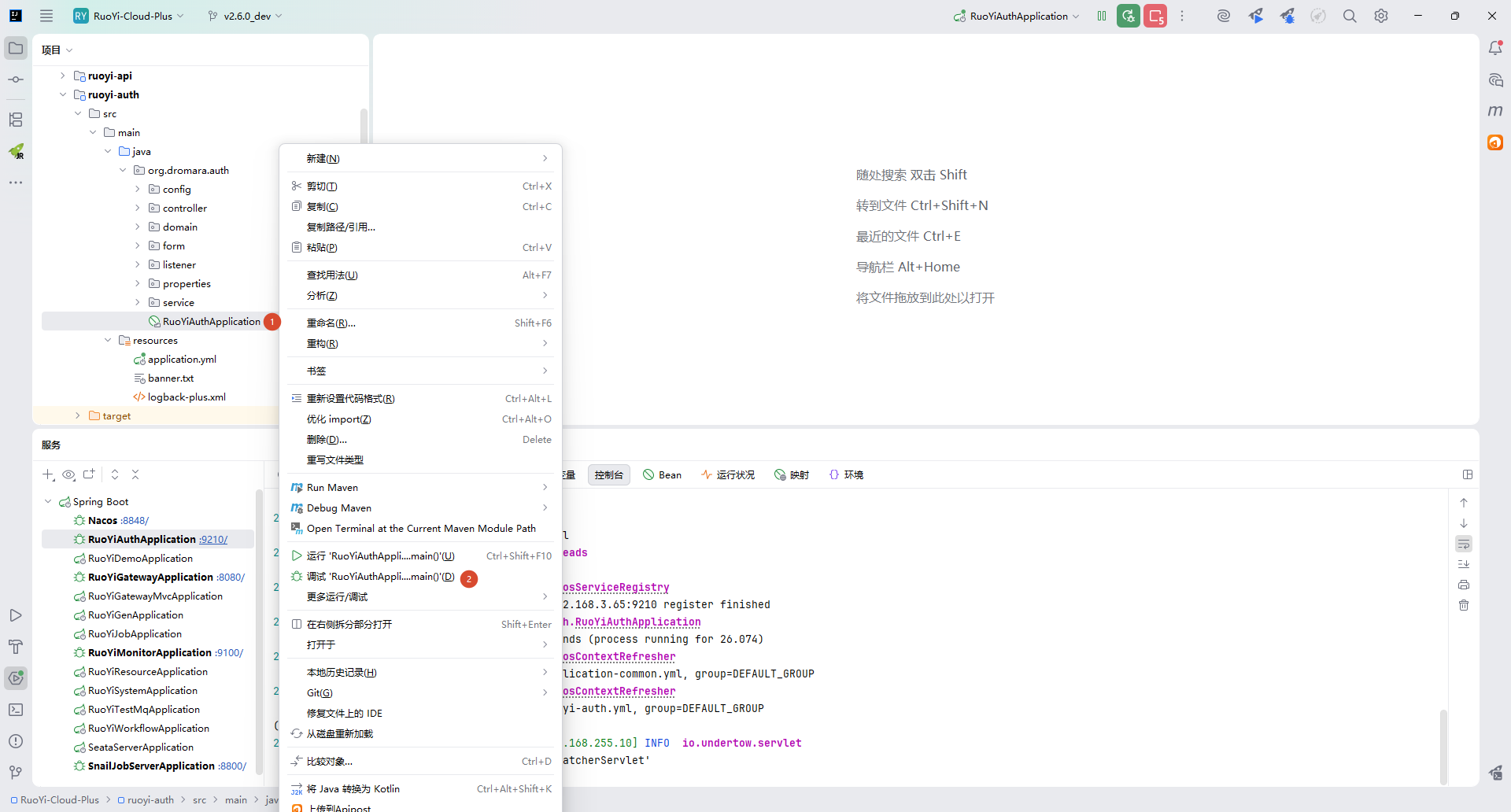Viewport: 1511px width, 812px height.
Task: Open the Search Everywhere magnifier icon
Action: 1350,17
